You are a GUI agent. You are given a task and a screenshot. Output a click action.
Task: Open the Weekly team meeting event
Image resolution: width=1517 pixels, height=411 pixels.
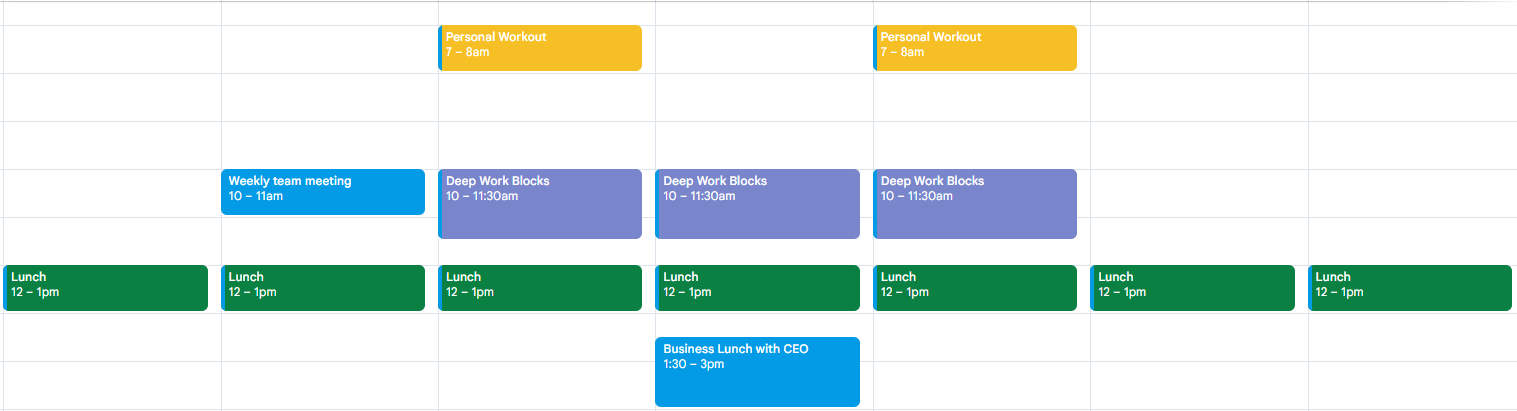point(322,191)
